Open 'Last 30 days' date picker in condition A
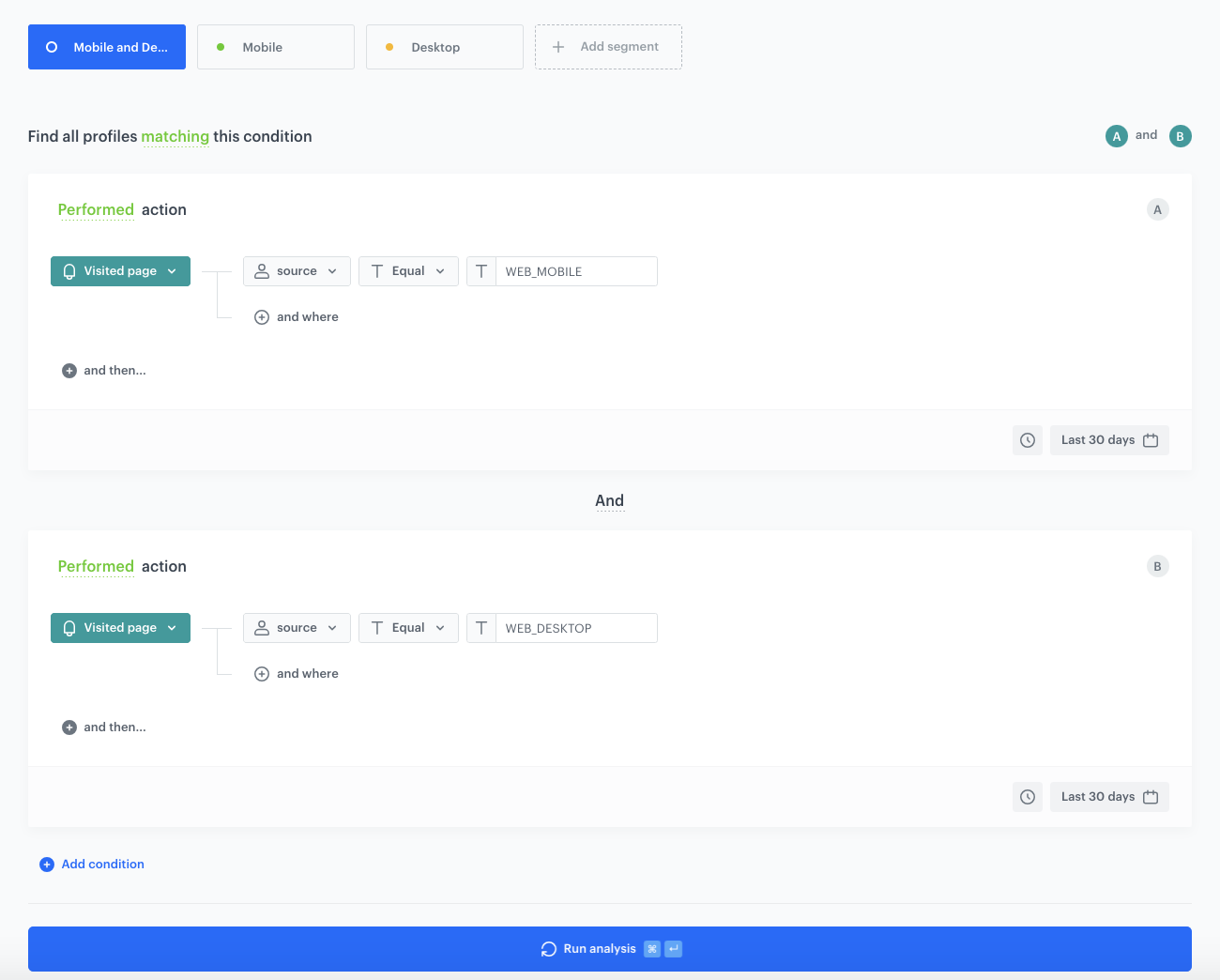The image size is (1220, 980). pos(1108,440)
